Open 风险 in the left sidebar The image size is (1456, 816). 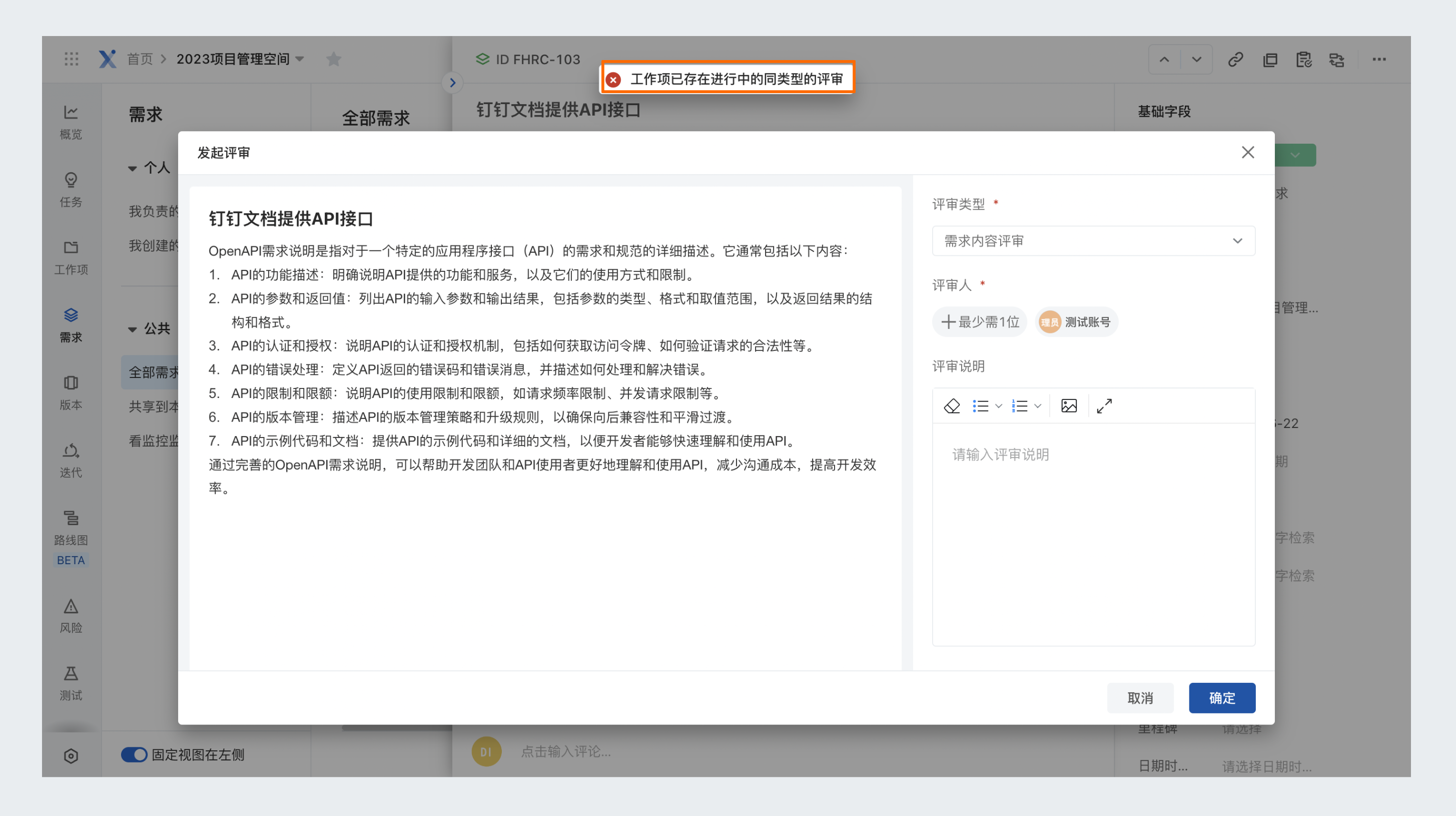pos(71,616)
